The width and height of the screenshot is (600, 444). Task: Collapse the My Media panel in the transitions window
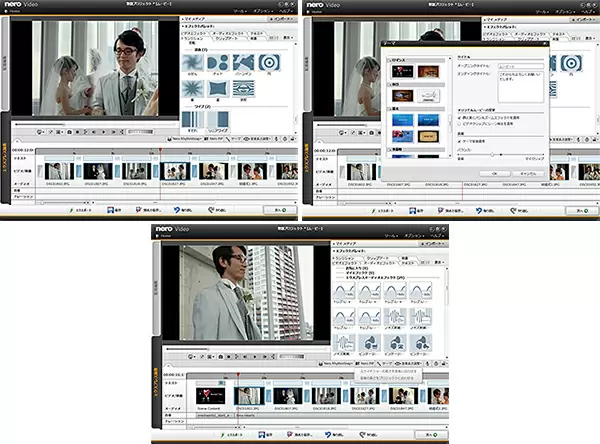tap(183, 19)
